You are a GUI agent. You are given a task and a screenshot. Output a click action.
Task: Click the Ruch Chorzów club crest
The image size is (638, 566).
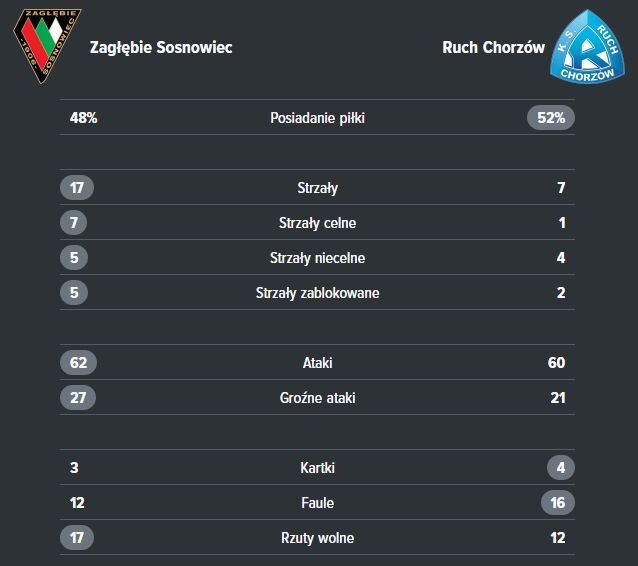click(588, 47)
